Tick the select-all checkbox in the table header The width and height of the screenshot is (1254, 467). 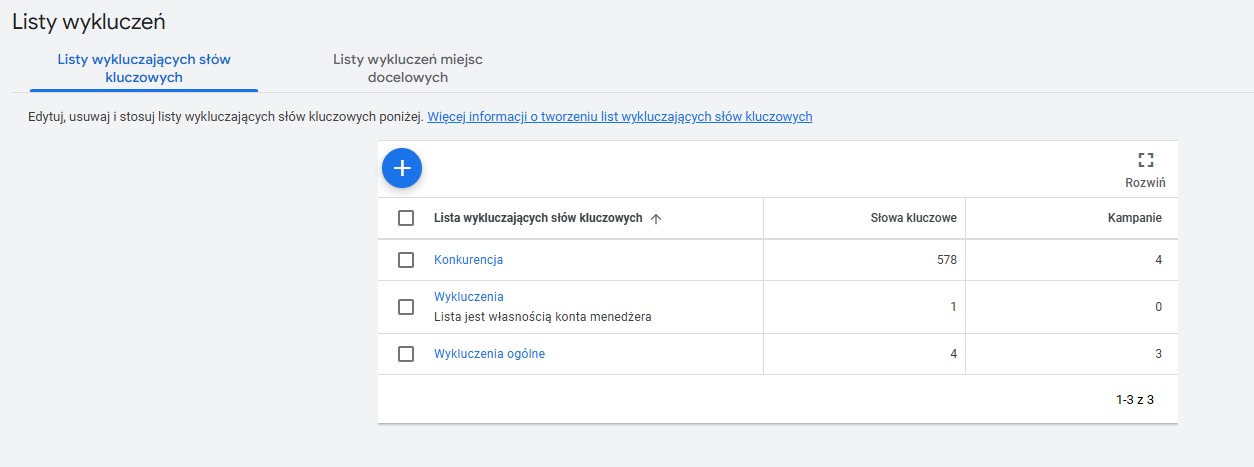click(406, 218)
